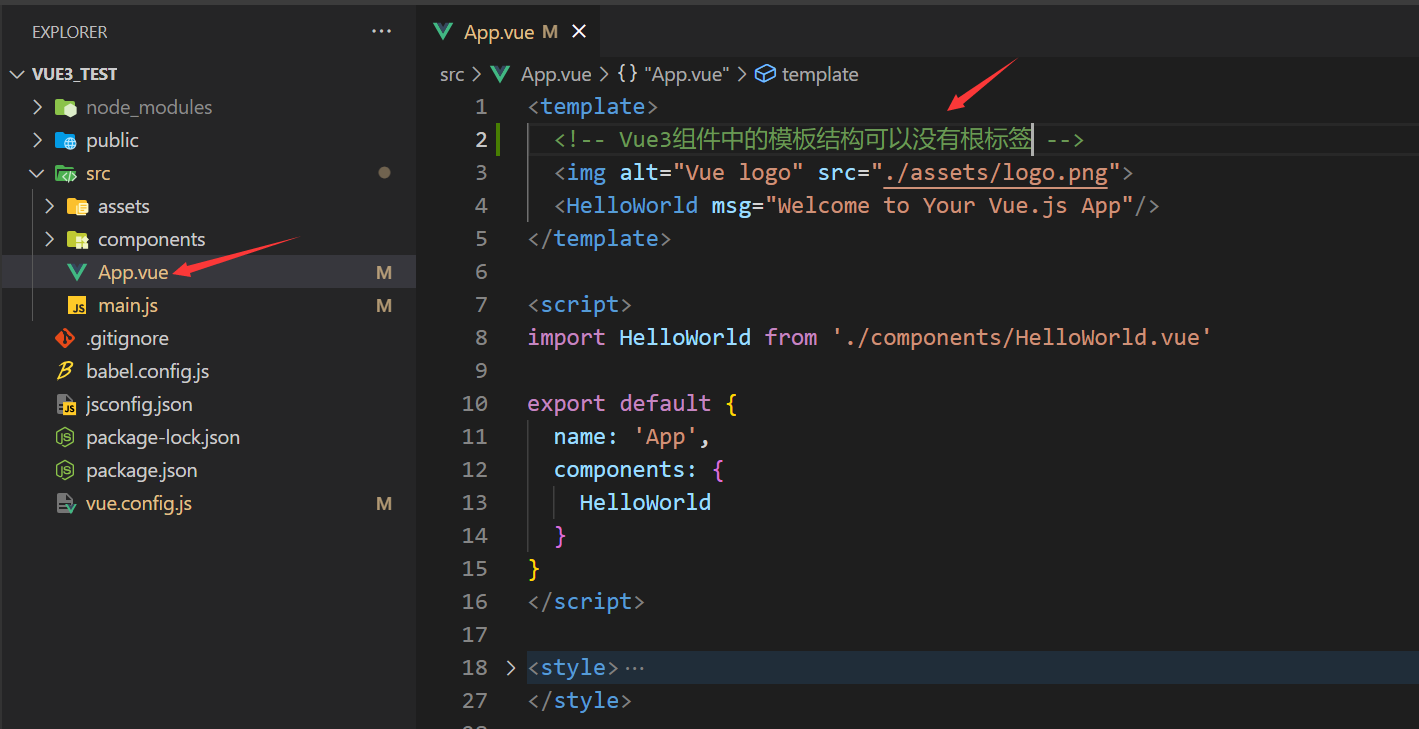Viewport: 1419px width, 729px height.
Task: Click the M status badge beside main.js
Action: (x=384, y=305)
